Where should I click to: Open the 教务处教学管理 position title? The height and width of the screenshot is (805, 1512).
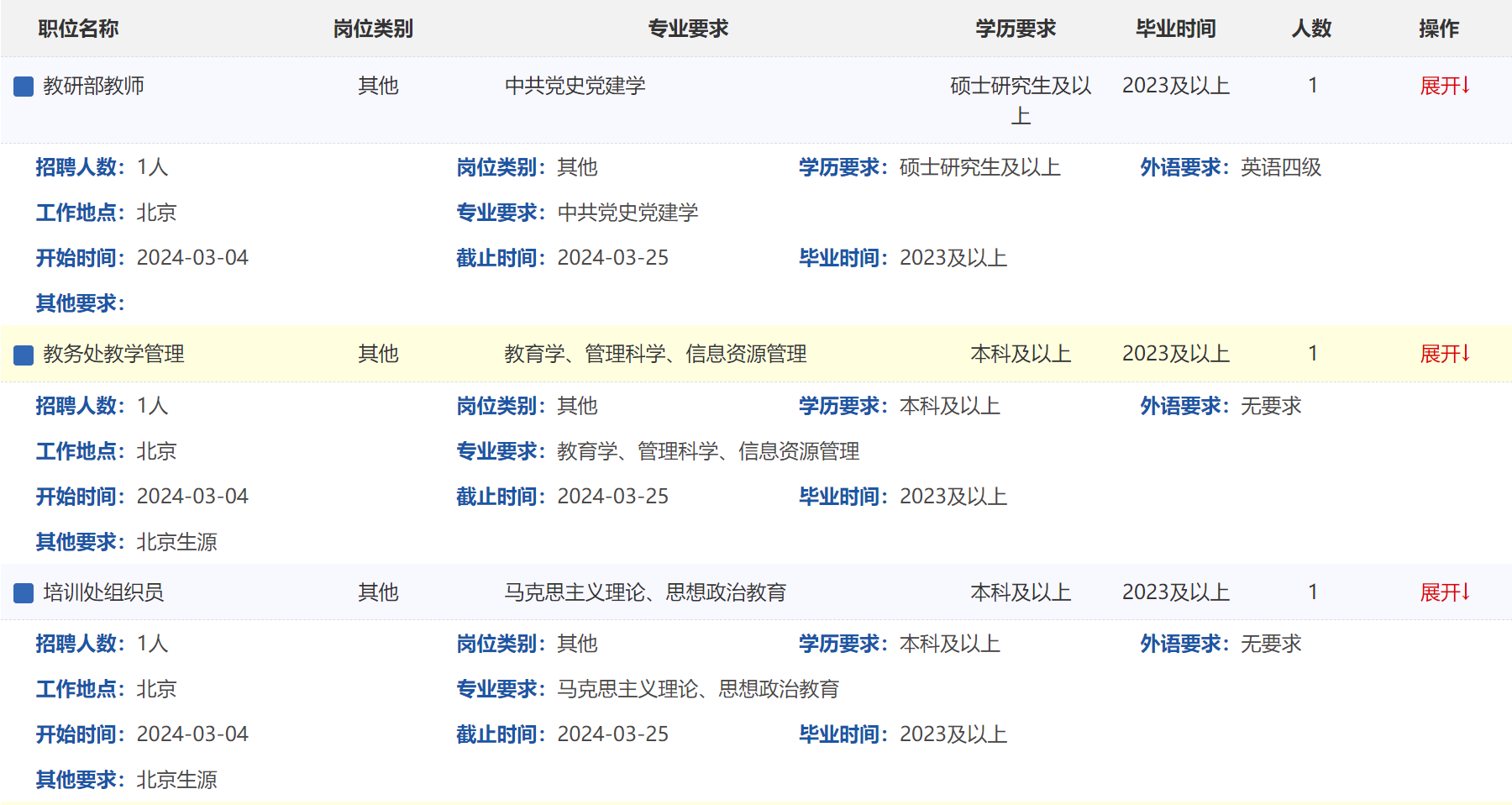pyautogui.click(x=113, y=354)
